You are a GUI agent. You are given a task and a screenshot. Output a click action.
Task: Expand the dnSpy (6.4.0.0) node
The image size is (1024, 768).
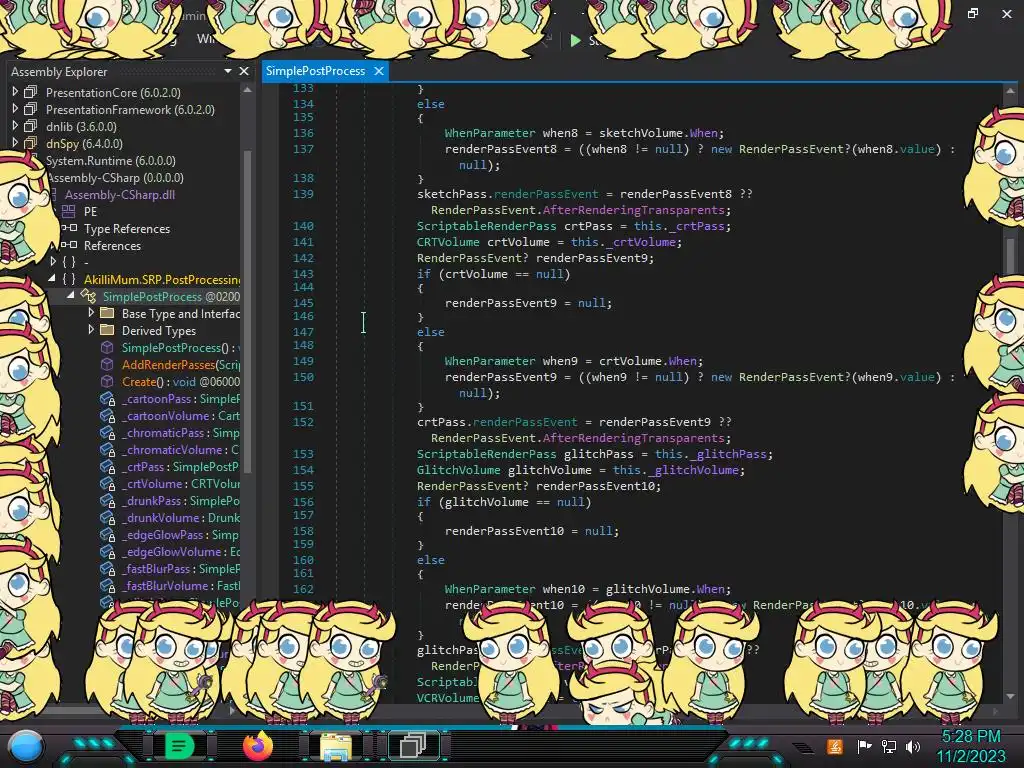14,143
